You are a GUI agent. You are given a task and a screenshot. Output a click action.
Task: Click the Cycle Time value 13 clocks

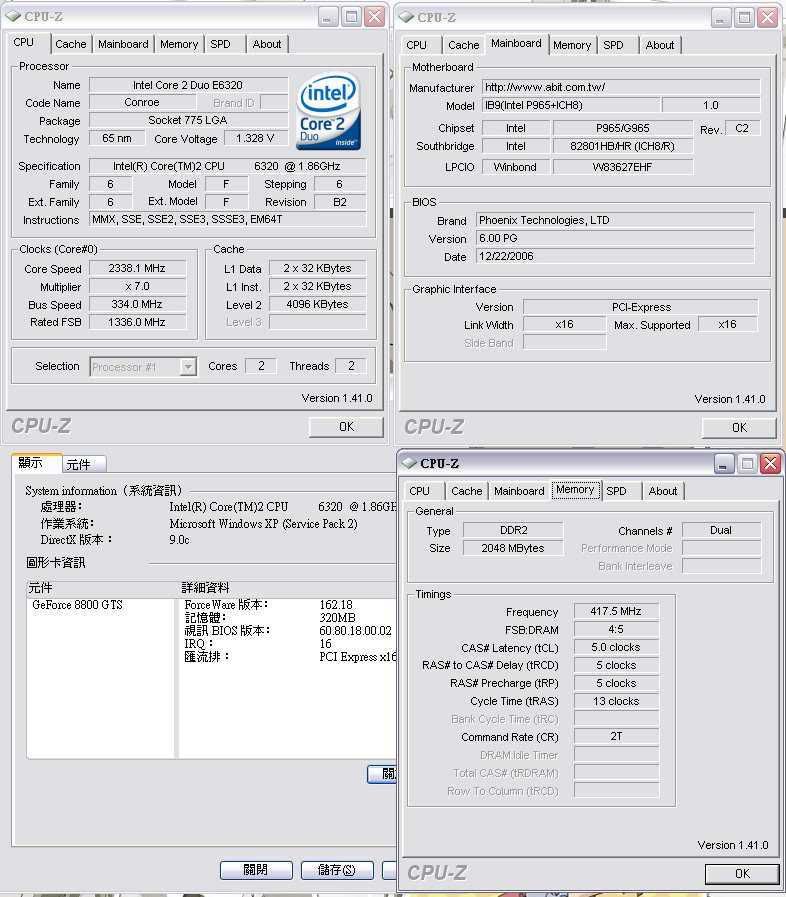click(x=616, y=701)
